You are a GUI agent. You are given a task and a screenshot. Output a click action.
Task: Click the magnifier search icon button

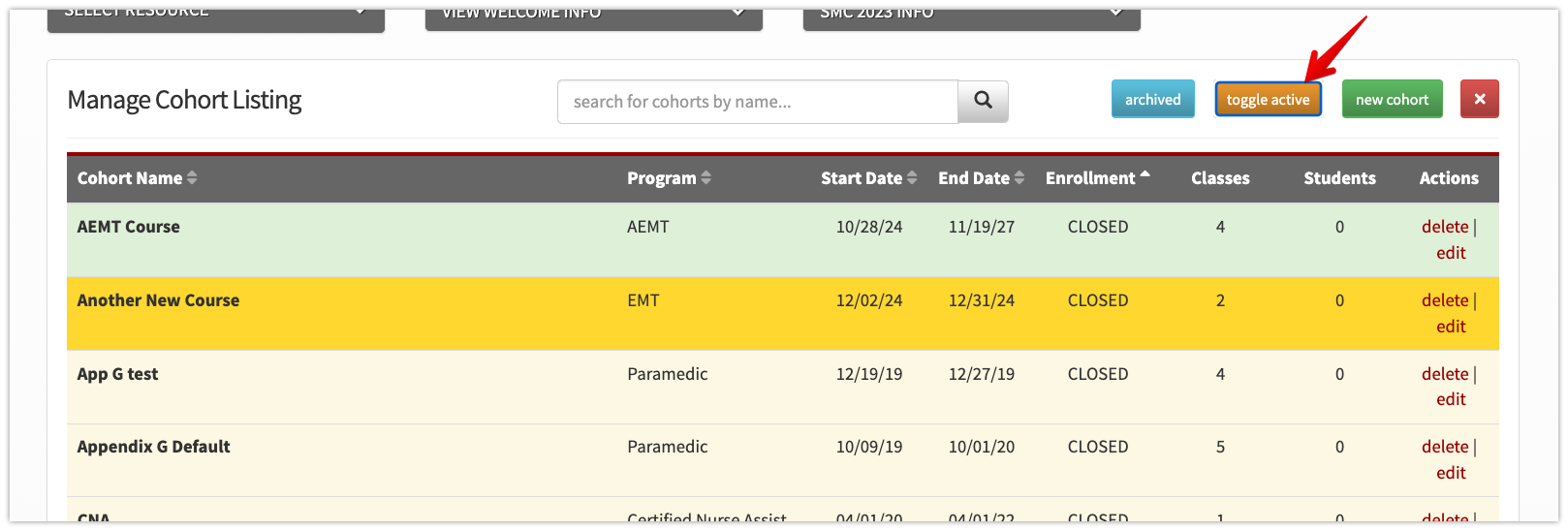coord(983,101)
